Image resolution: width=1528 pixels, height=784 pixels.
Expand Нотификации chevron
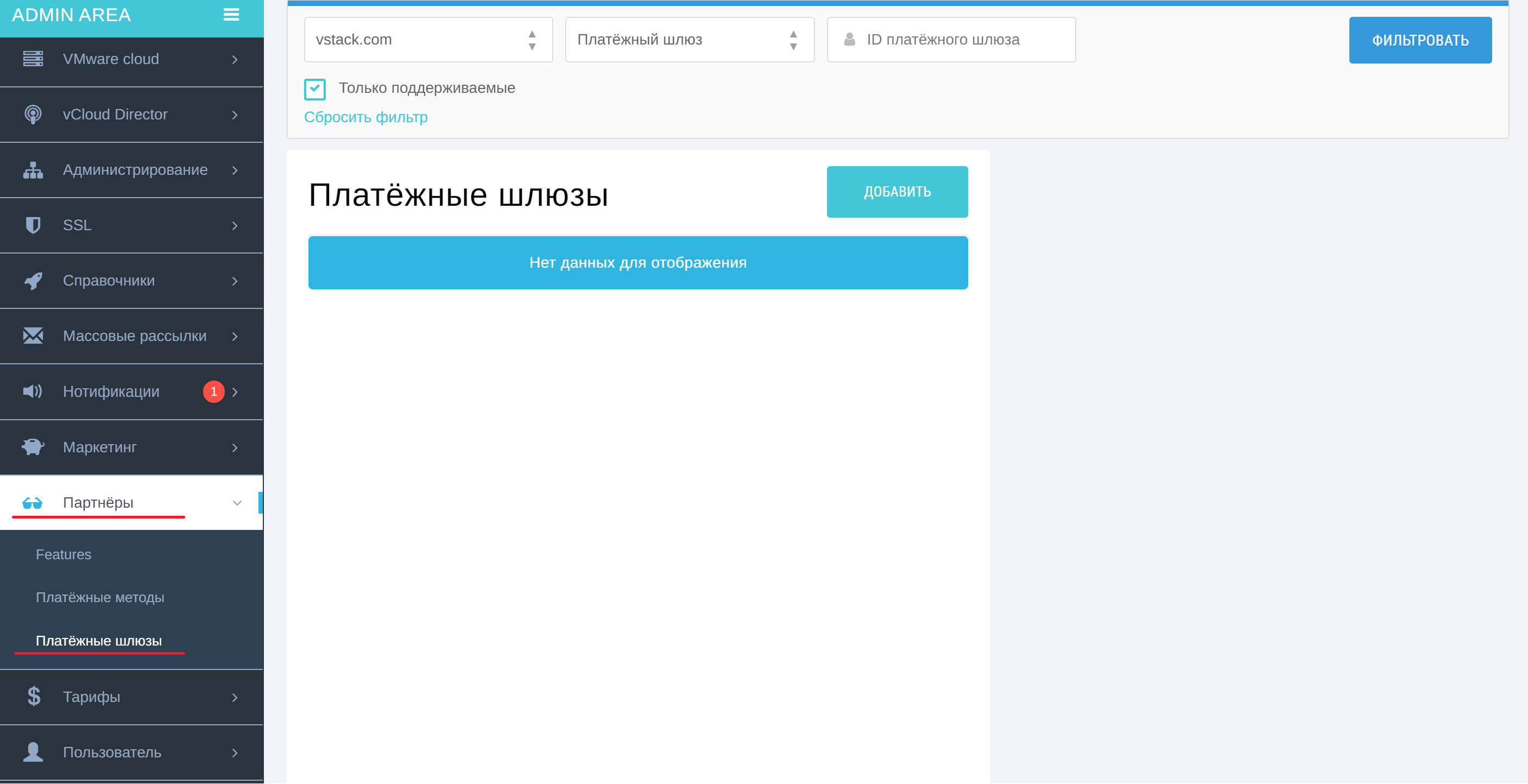(235, 392)
